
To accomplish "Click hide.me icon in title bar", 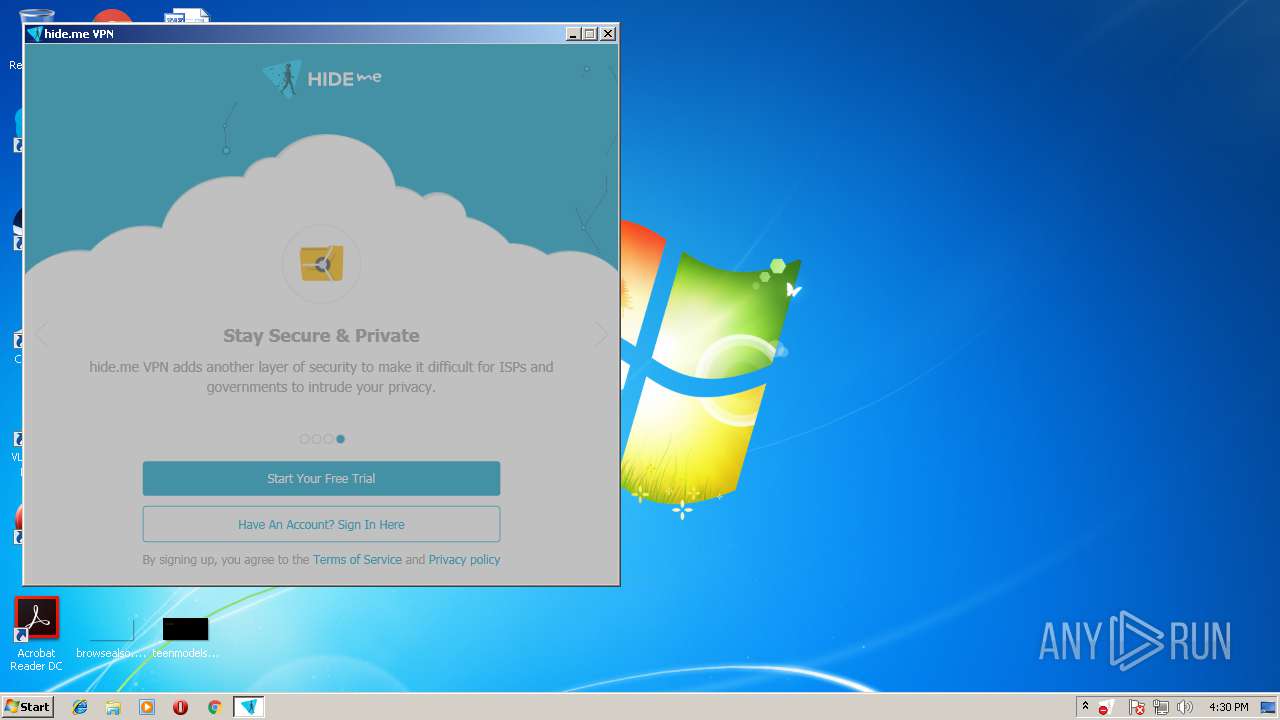I will (x=34, y=34).
